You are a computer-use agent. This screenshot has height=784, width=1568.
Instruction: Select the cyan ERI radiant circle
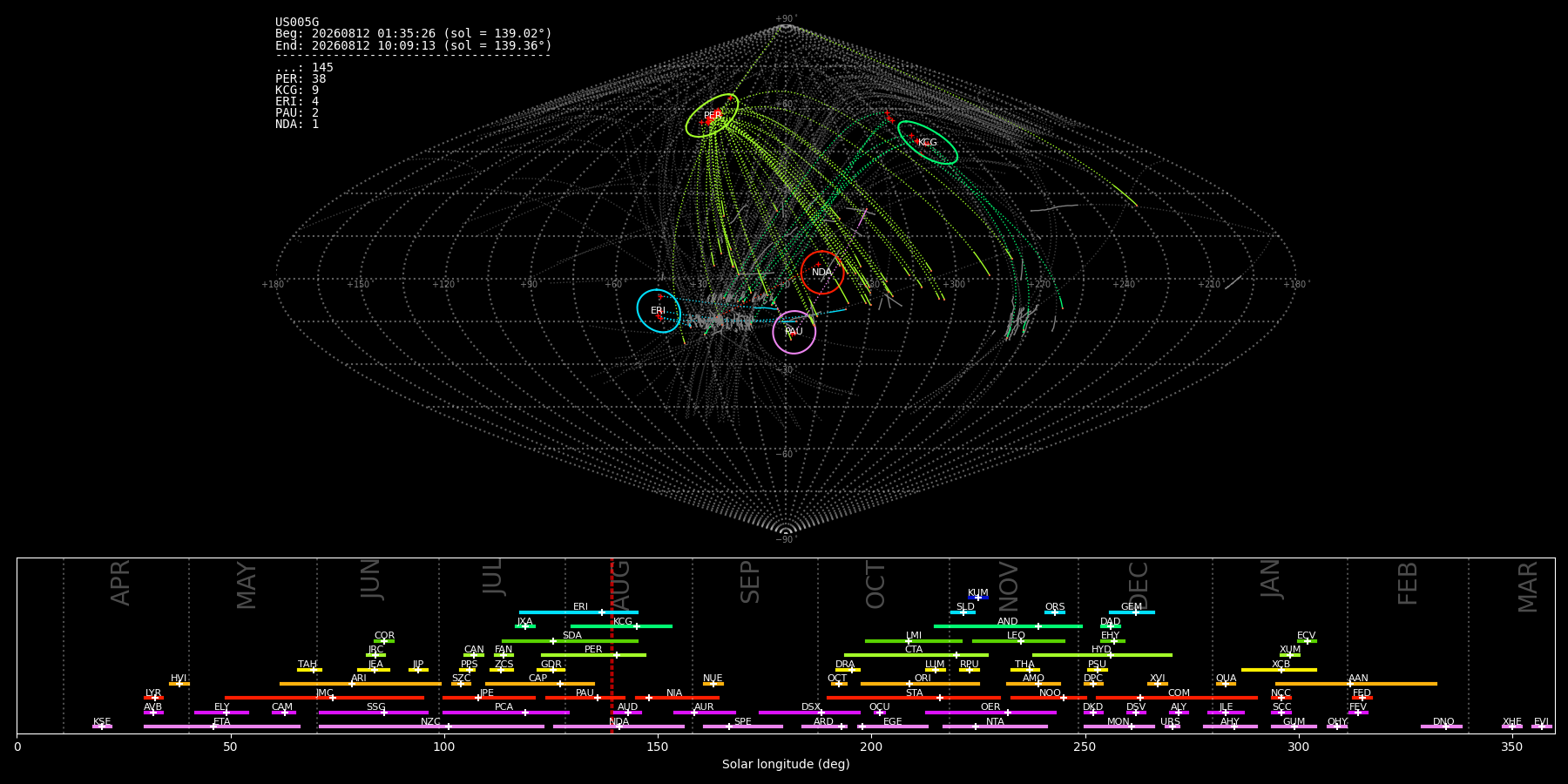[659, 311]
